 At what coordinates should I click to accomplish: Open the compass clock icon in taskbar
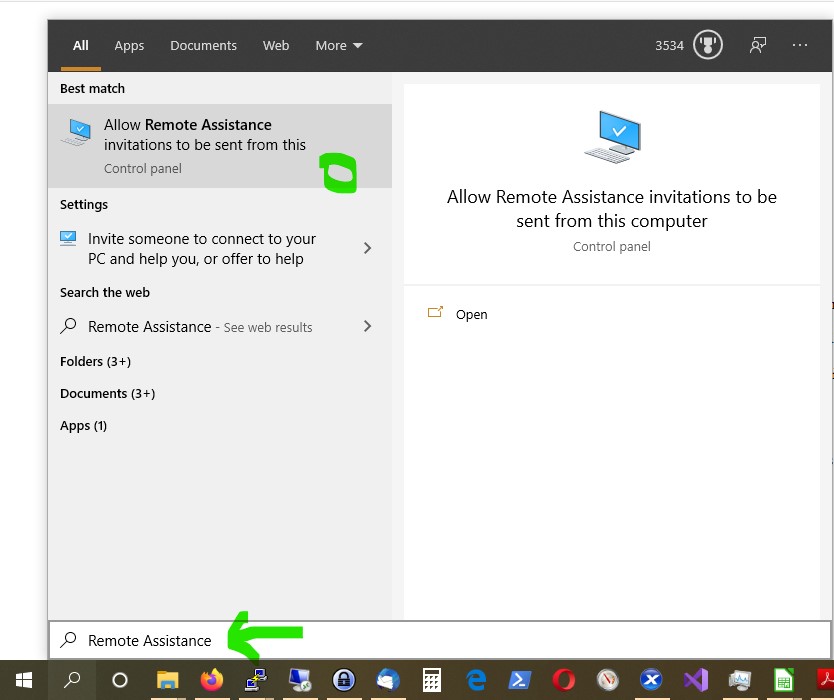click(607, 680)
